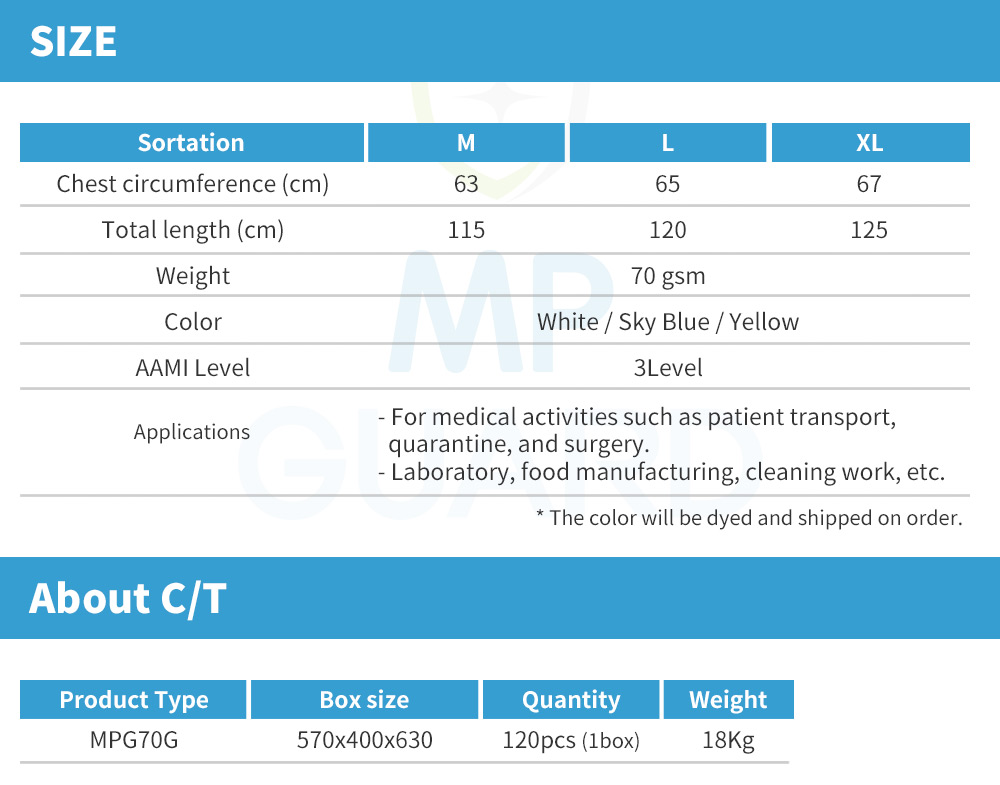Select total length value 125
1000x785 pixels.
click(869, 230)
